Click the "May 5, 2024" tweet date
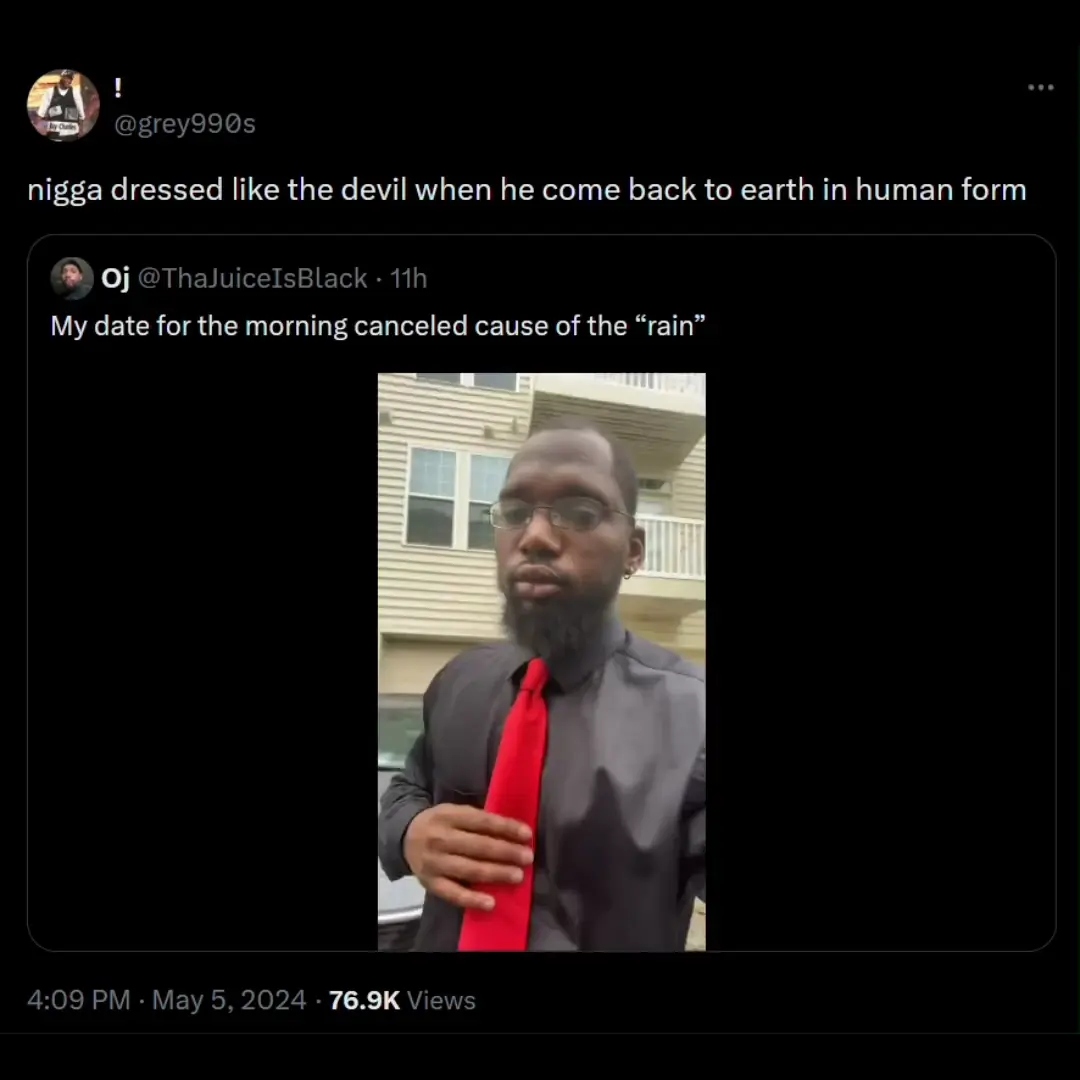1080x1080 pixels. coord(229,1000)
